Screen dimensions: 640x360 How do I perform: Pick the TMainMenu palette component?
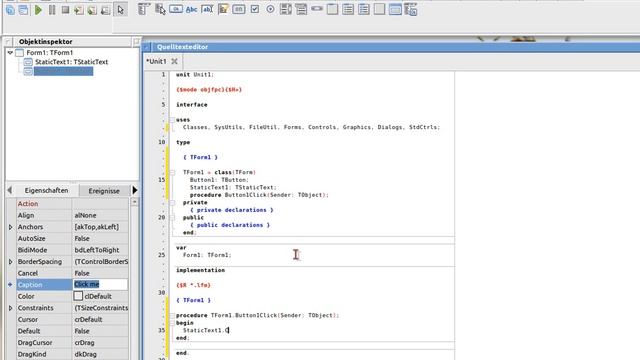tap(144, 9)
